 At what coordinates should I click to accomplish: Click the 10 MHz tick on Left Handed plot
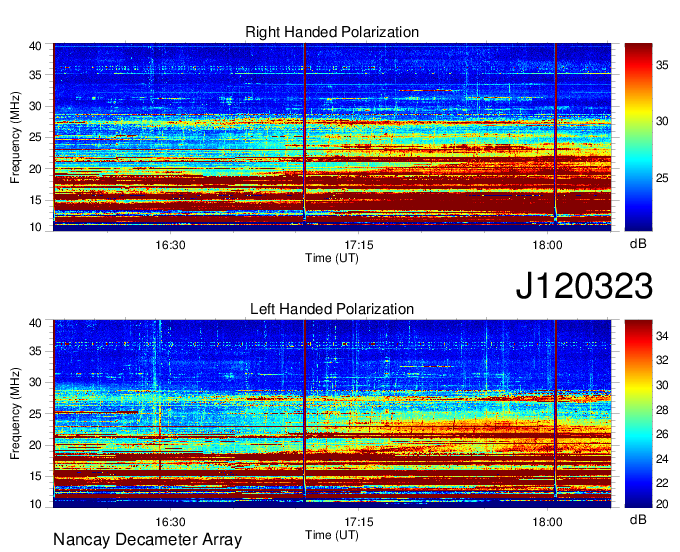(35, 504)
